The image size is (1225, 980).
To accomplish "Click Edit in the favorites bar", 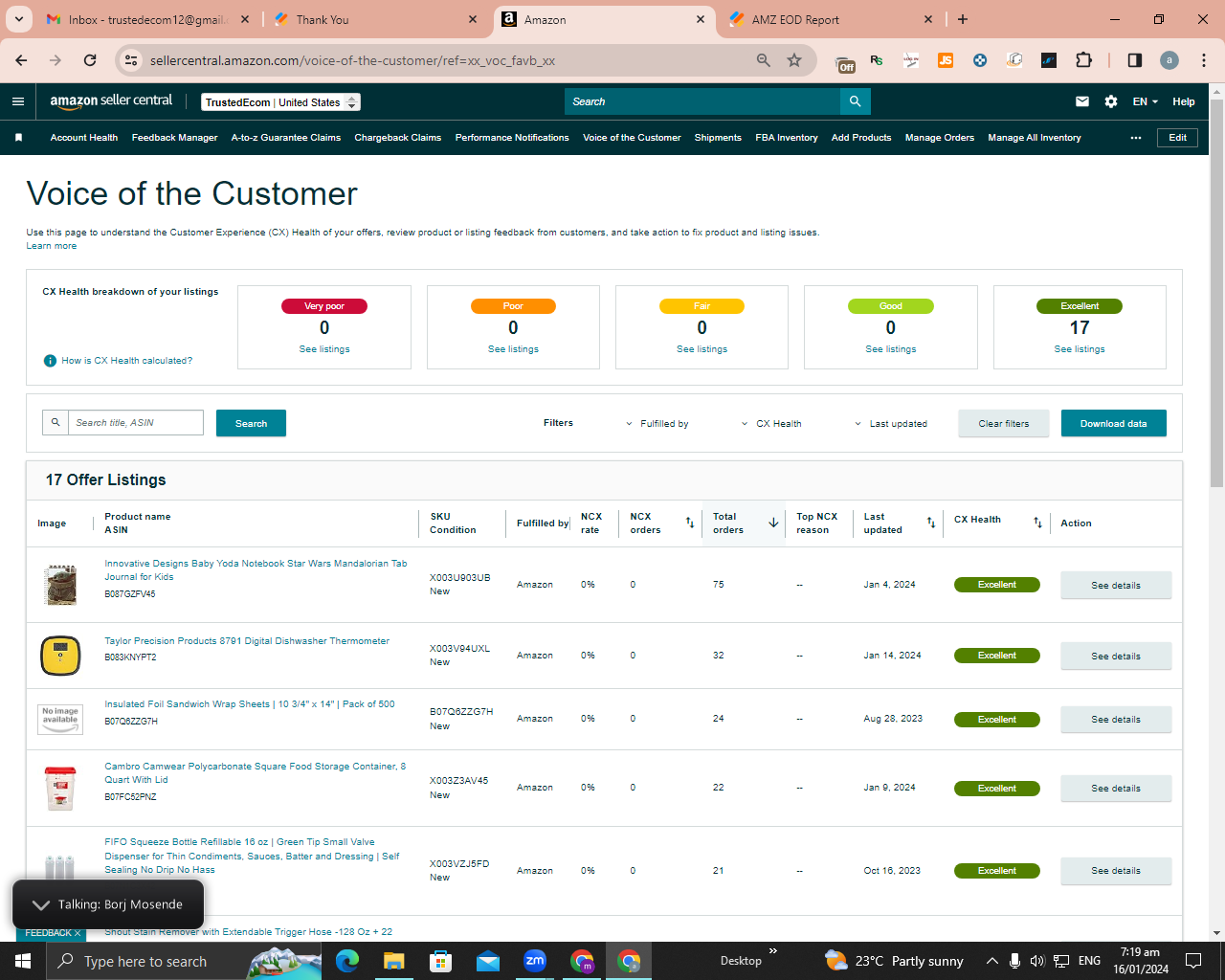I will click(x=1178, y=138).
